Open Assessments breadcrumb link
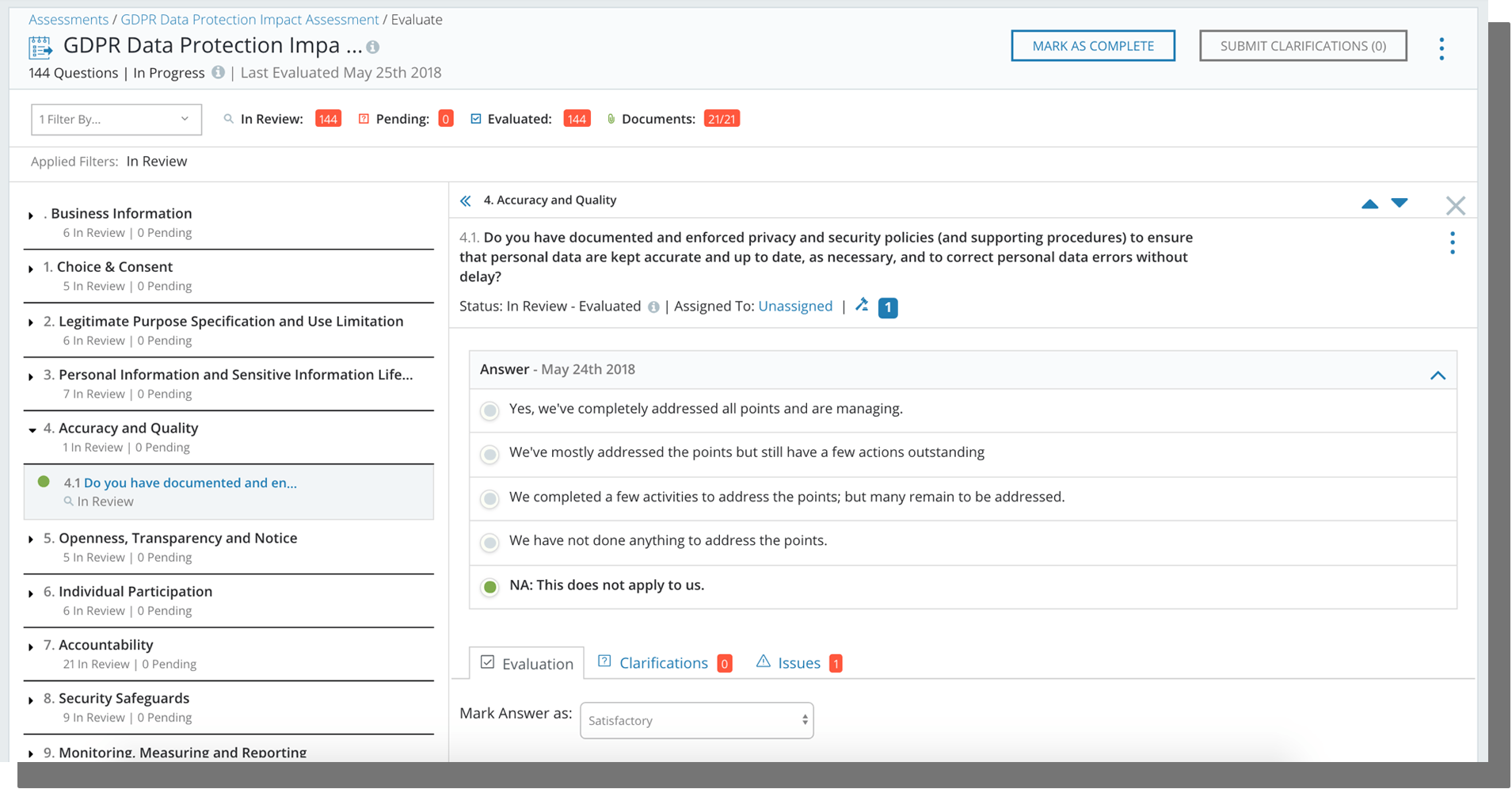1512x789 pixels. (68, 19)
